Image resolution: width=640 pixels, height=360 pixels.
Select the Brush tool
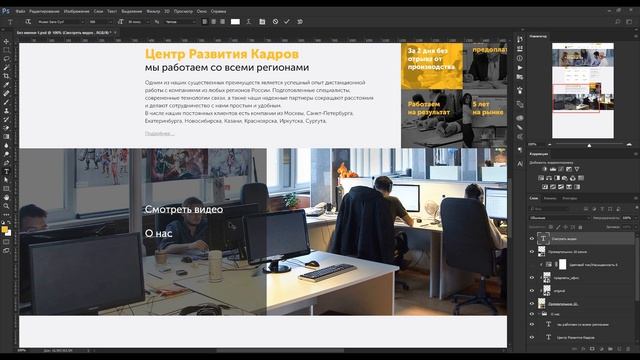click(6, 102)
